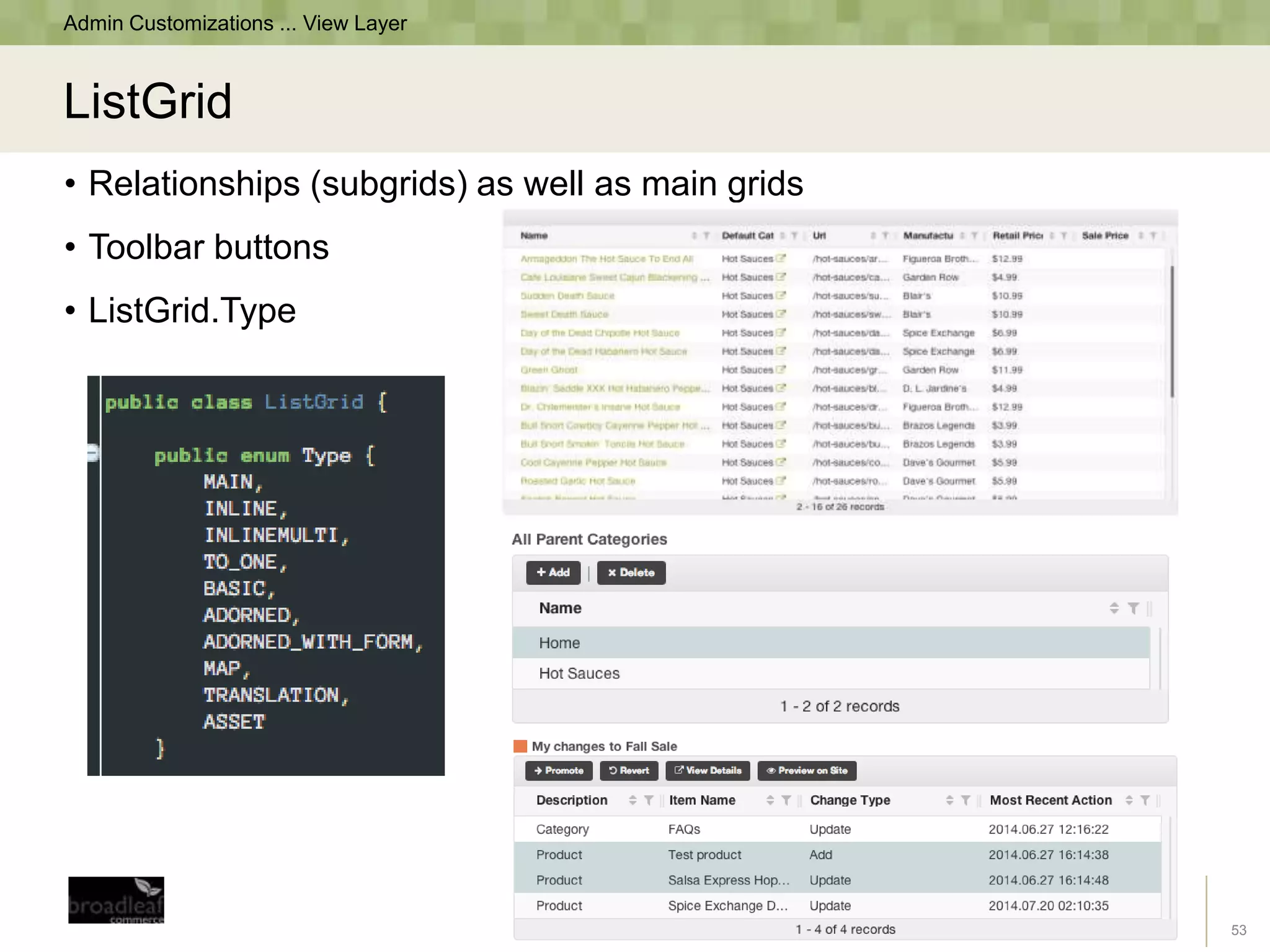Sort changes by Description column

pos(633,800)
